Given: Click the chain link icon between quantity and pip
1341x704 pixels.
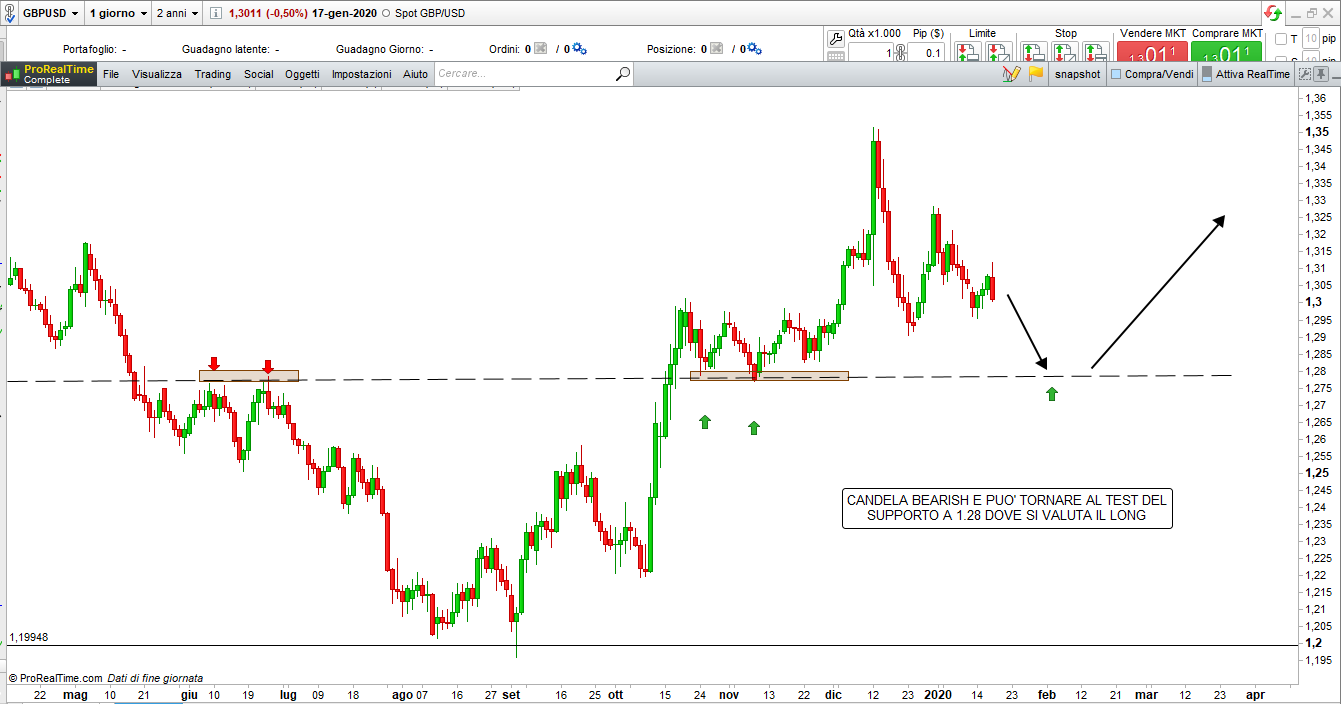Looking at the screenshot, I should pos(899,53).
